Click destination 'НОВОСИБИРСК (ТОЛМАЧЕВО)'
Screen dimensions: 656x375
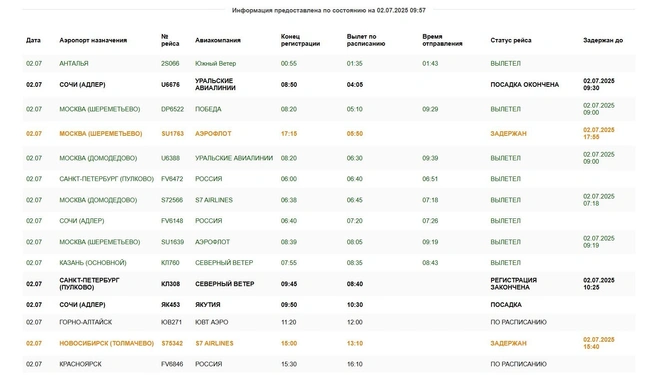pyautogui.click(x=107, y=343)
